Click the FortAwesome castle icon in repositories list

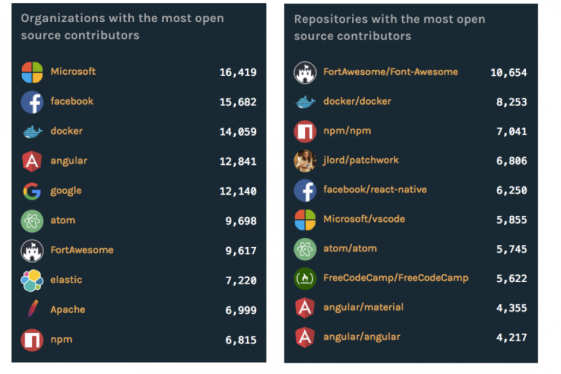pyautogui.click(x=305, y=73)
